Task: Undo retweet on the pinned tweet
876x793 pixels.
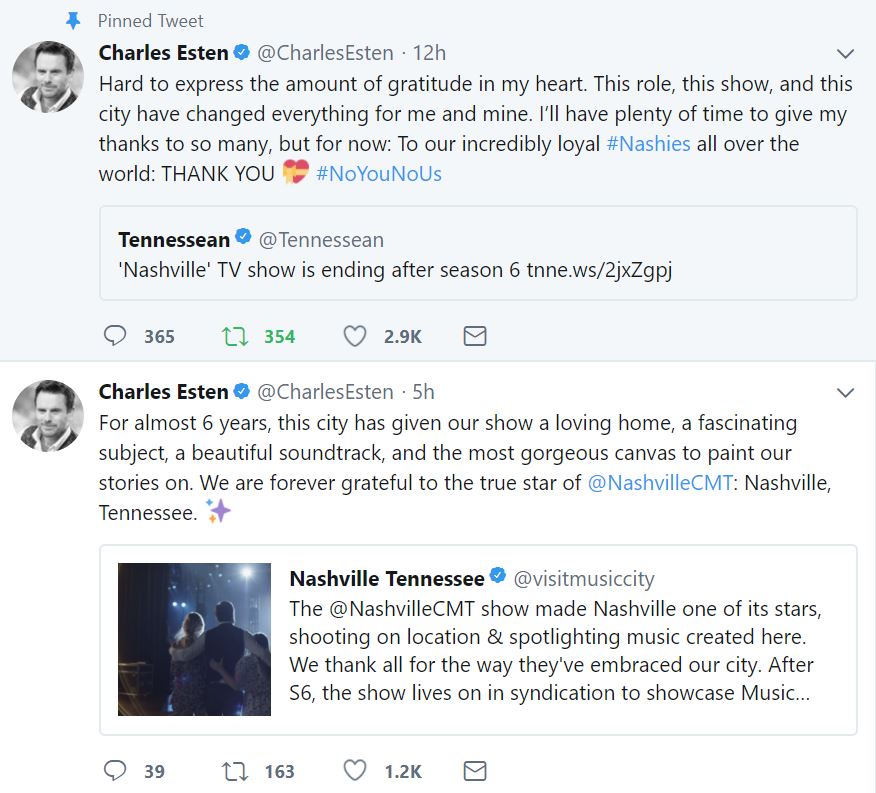Action: point(235,336)
